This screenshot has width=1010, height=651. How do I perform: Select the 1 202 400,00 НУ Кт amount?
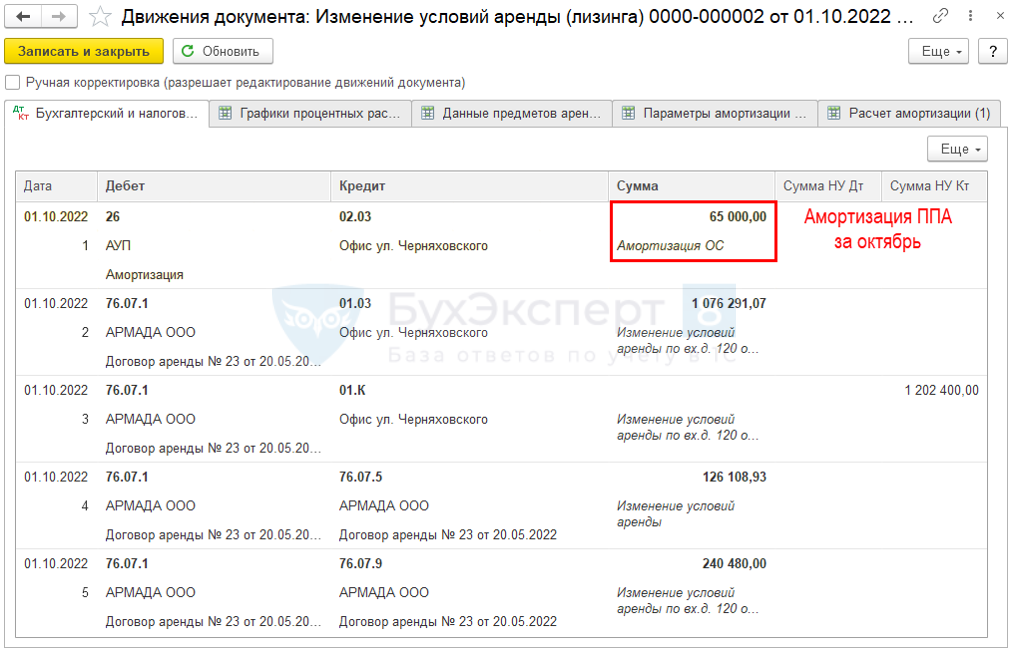[941, 390]
